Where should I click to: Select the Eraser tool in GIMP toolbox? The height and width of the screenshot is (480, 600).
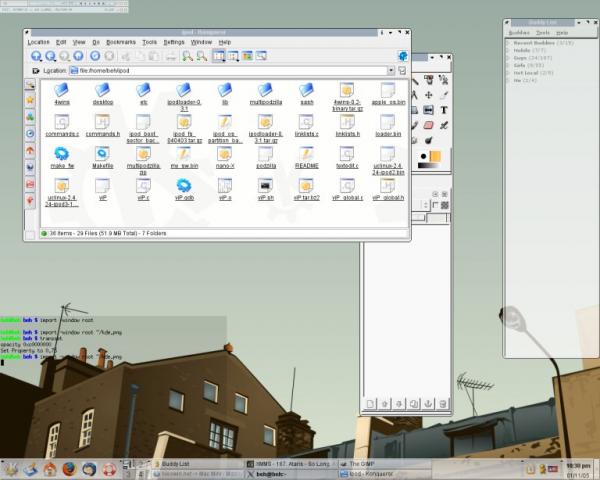pyautogui.click(x=429, y=125)
